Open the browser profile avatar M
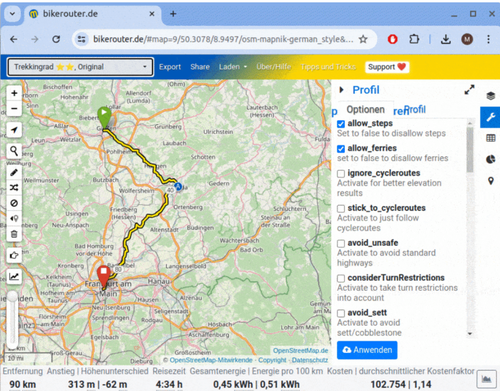 point(467,39)
